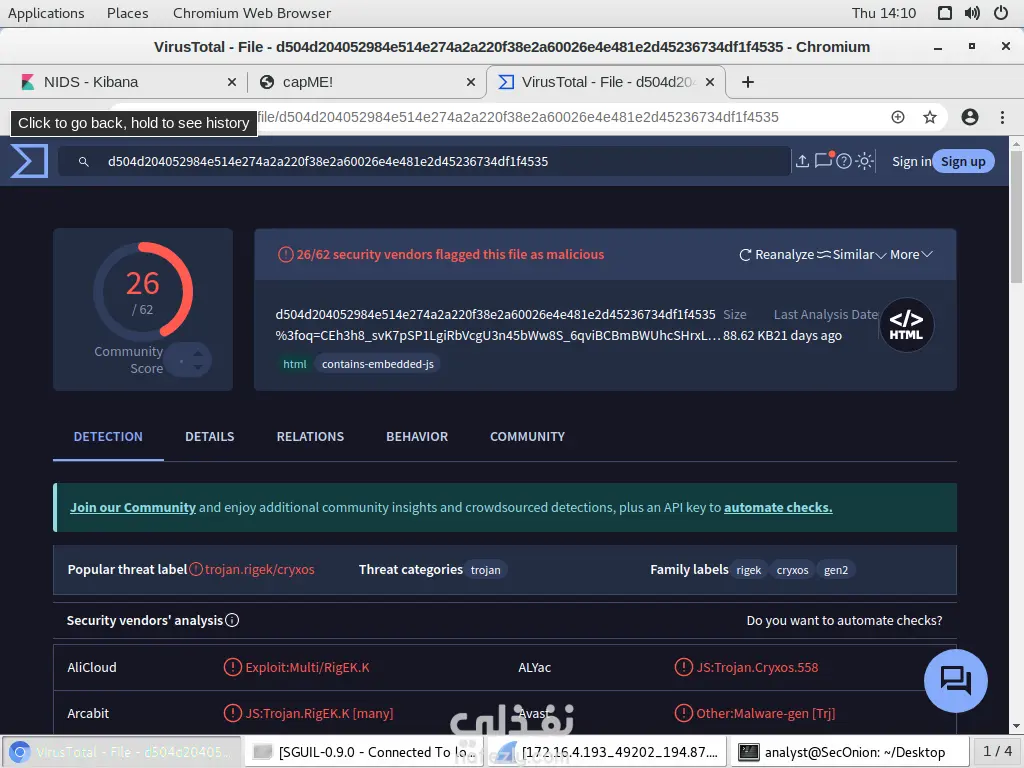This screenshot has height=768, width=1024.
Task: Upload a file using the upload icon
Action: [x=803, y=161]
